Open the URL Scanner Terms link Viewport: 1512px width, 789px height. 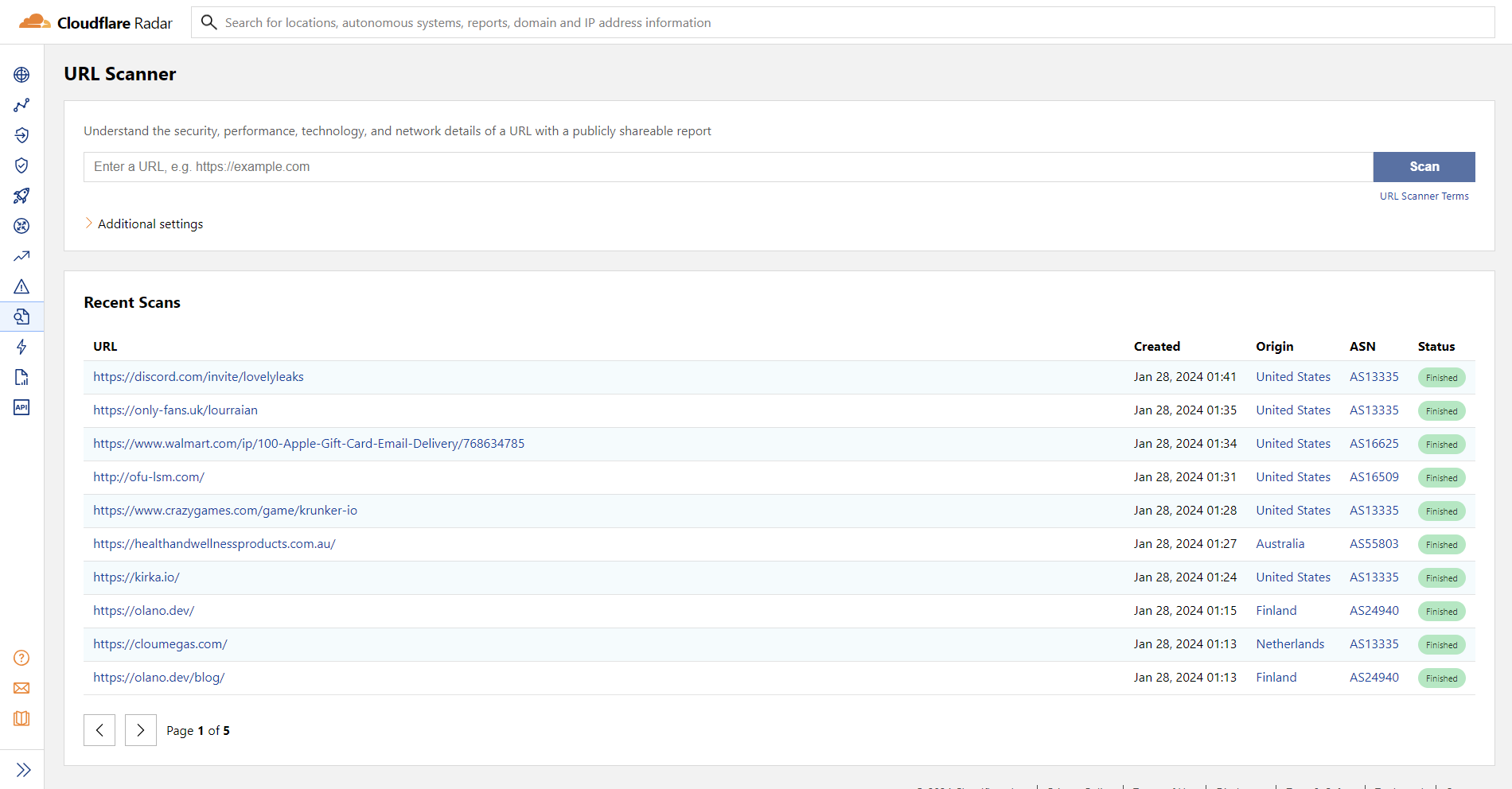1424,196
